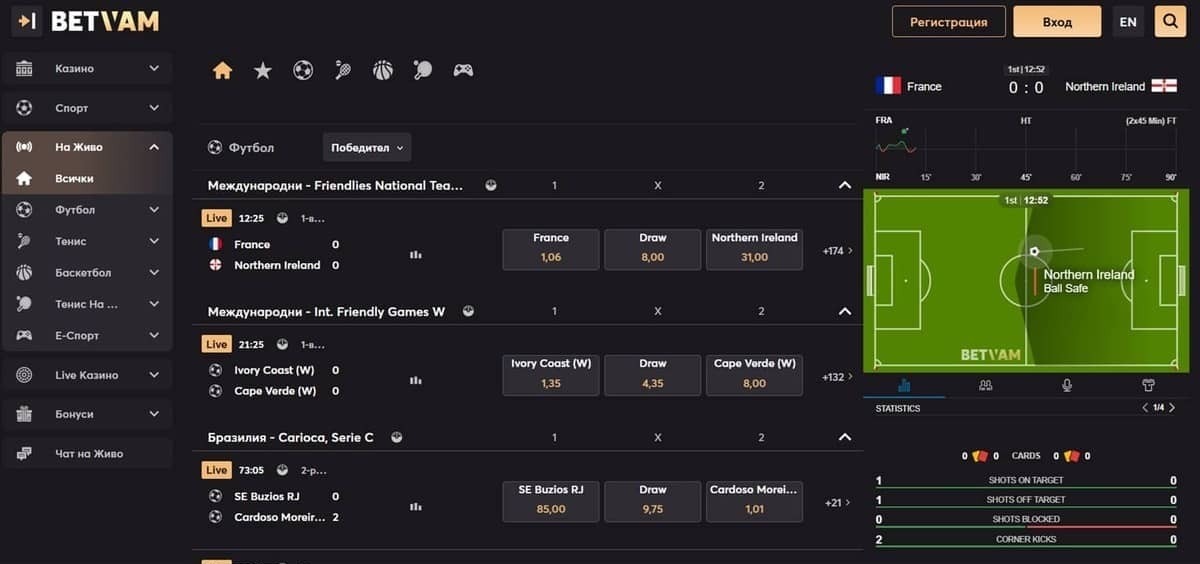Filter by e-sports gamepad icon in sports bar

coord(463,70)
